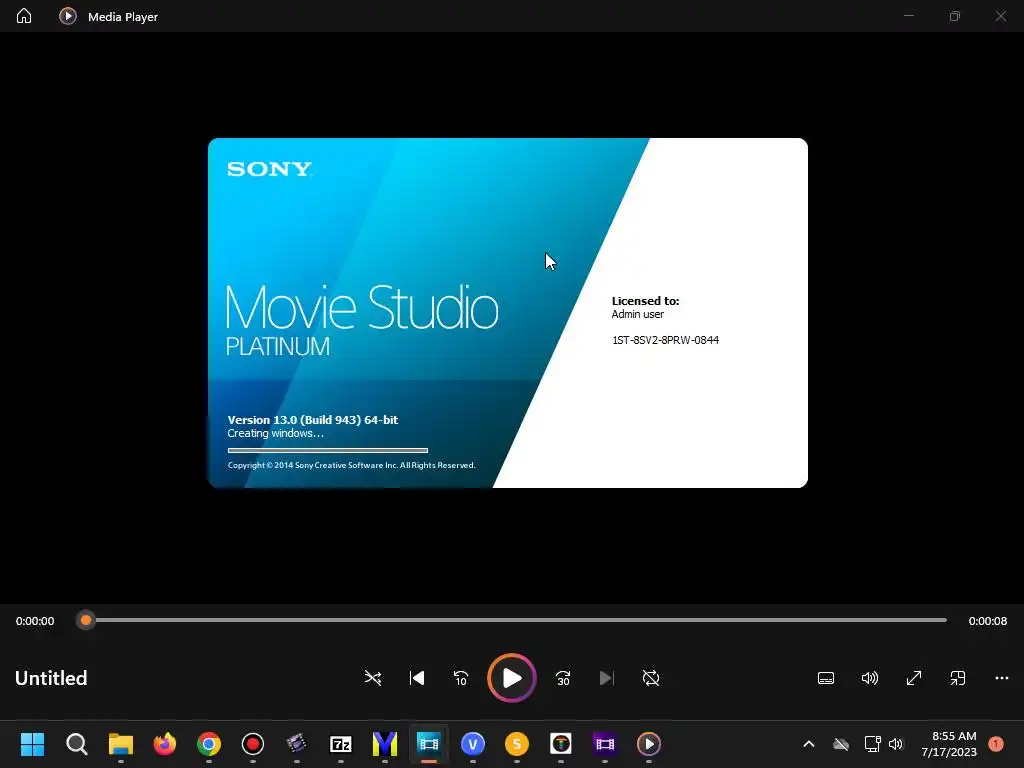Switch to Media Player taskbar icon
This screenshot has width=1024, height=768.
coord(649,744)
